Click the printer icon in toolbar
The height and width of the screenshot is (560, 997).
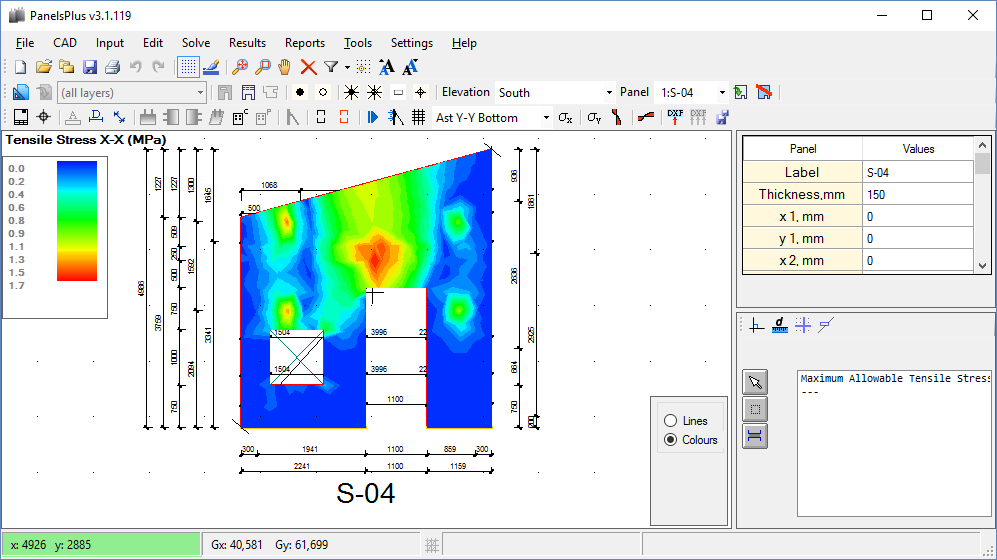click(112, 67)
